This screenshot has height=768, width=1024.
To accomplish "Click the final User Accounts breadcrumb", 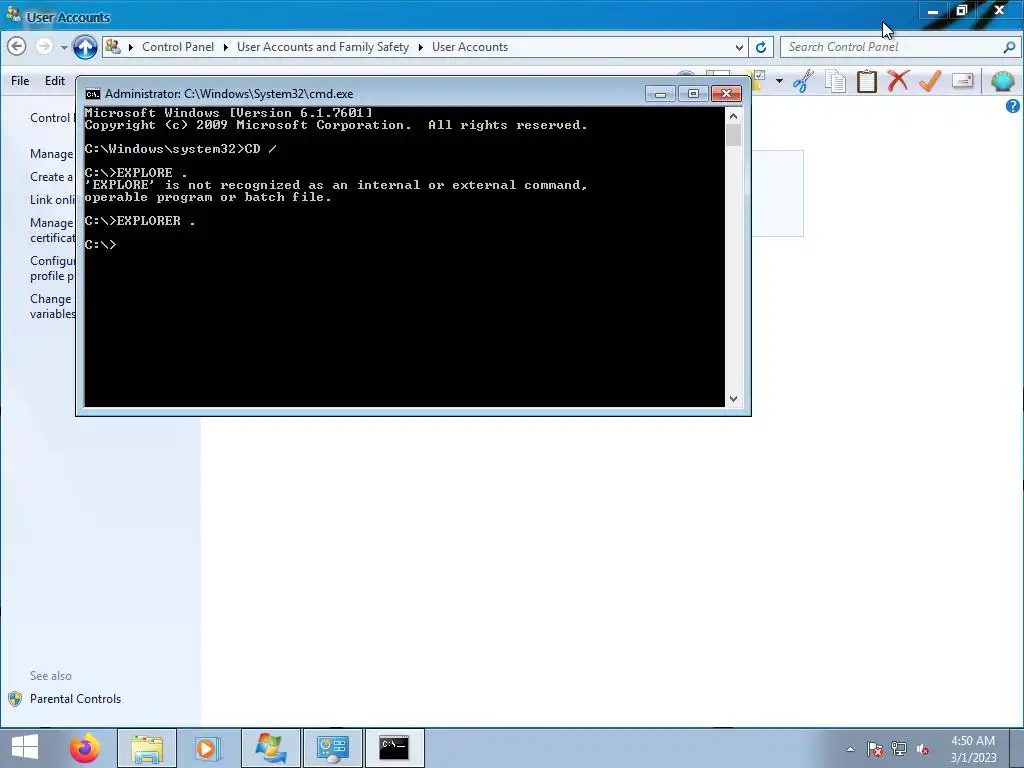I will pos(470,47).
